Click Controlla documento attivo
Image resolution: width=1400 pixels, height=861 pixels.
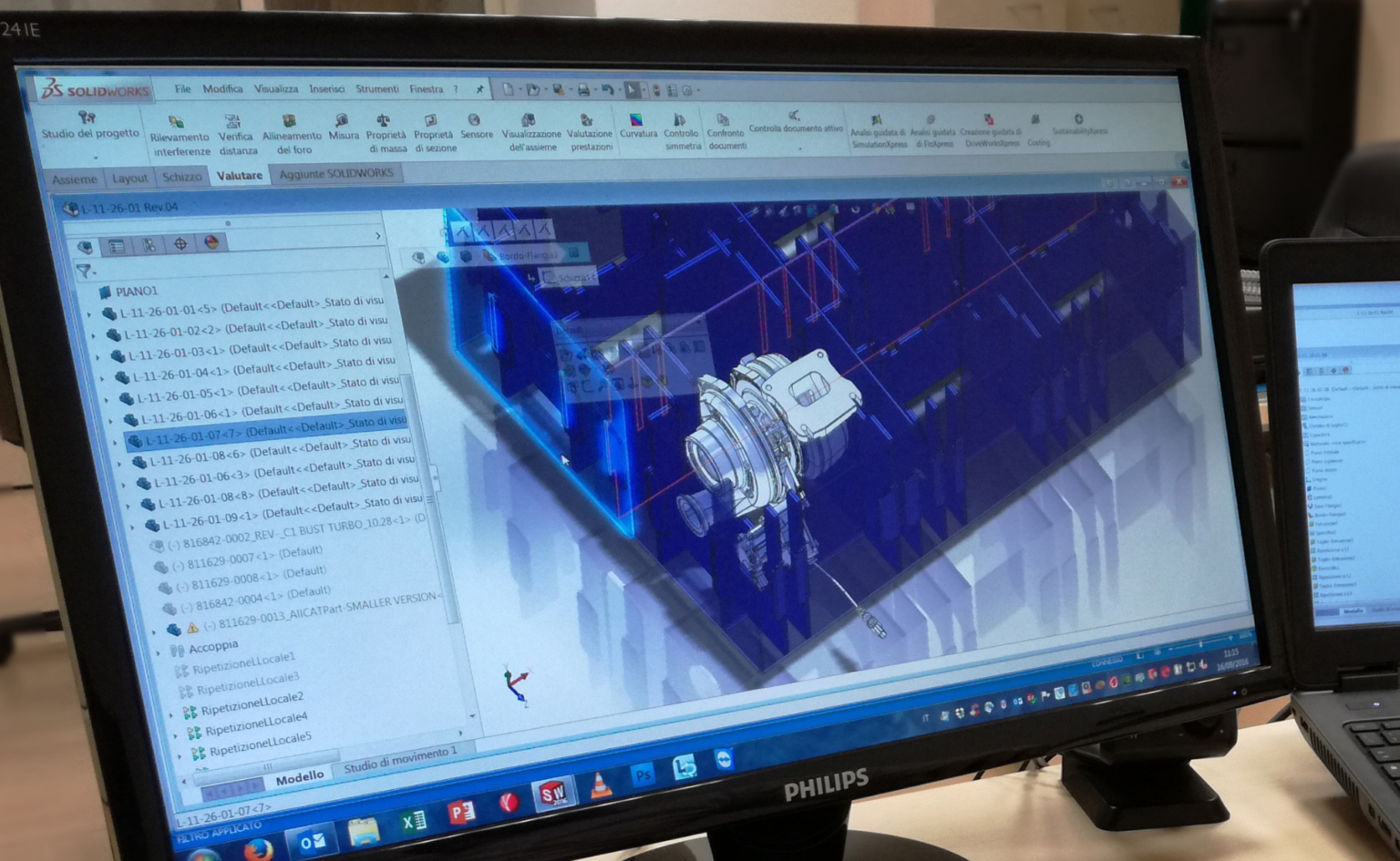click(795, 122)
